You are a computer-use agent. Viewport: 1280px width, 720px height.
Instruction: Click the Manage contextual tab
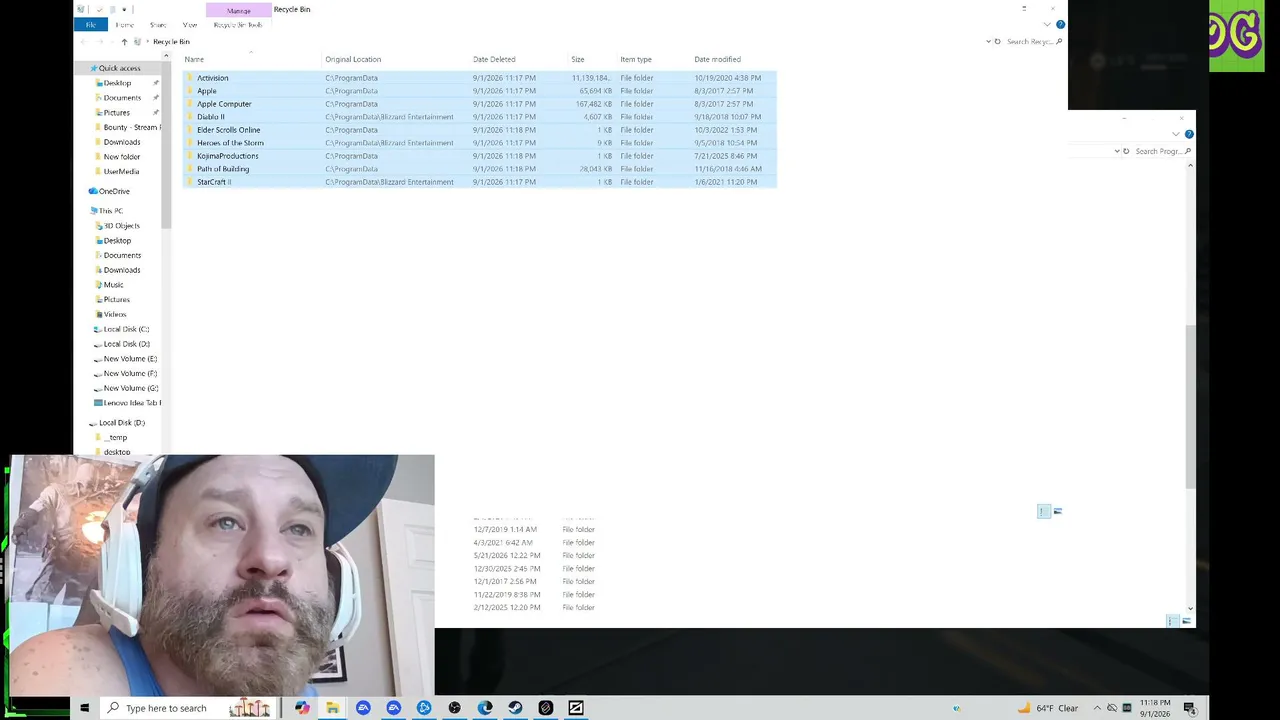pos(238,10)
